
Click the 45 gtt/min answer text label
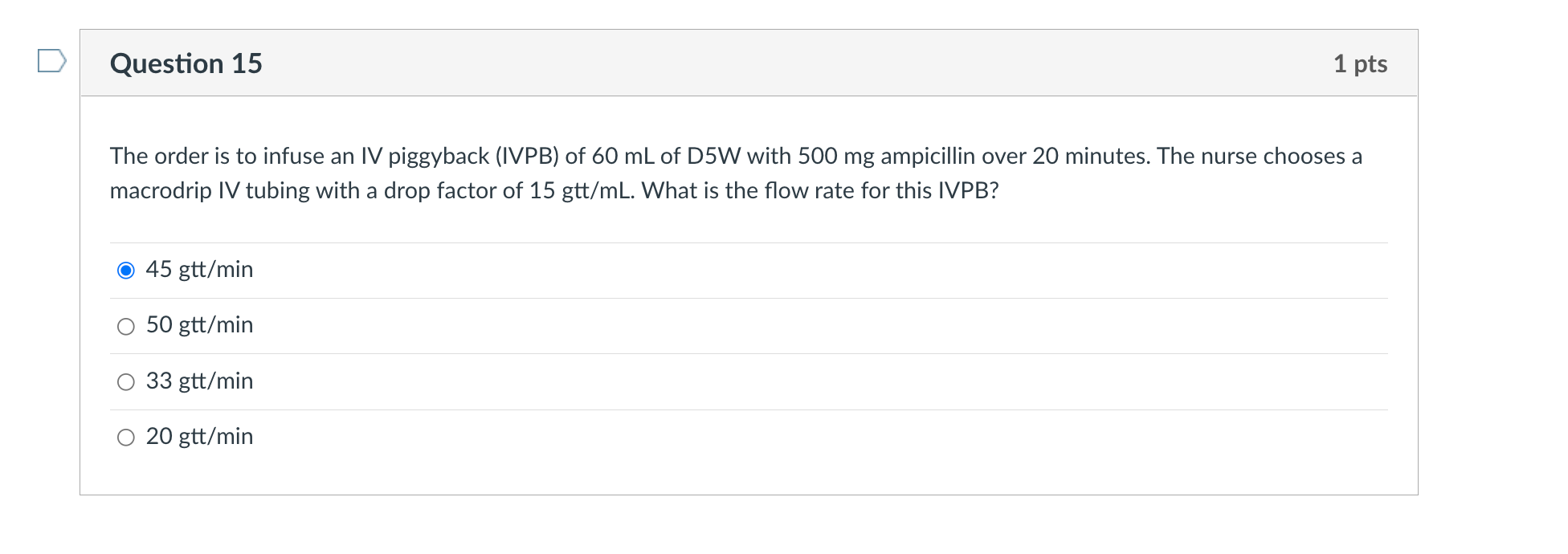coord(198,270)
